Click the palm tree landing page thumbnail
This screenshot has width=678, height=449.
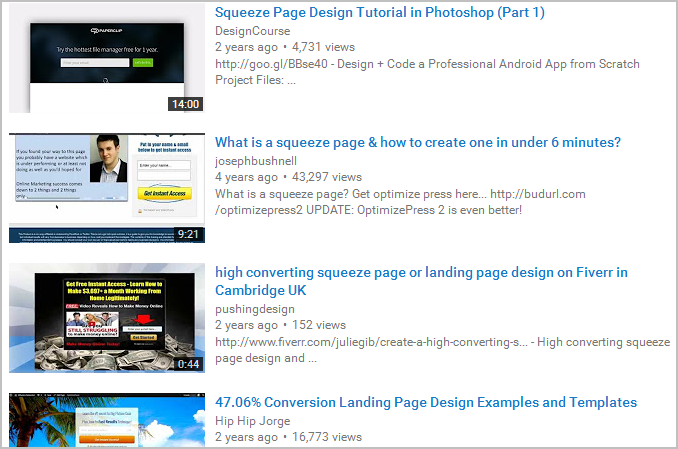coord(107,420)
